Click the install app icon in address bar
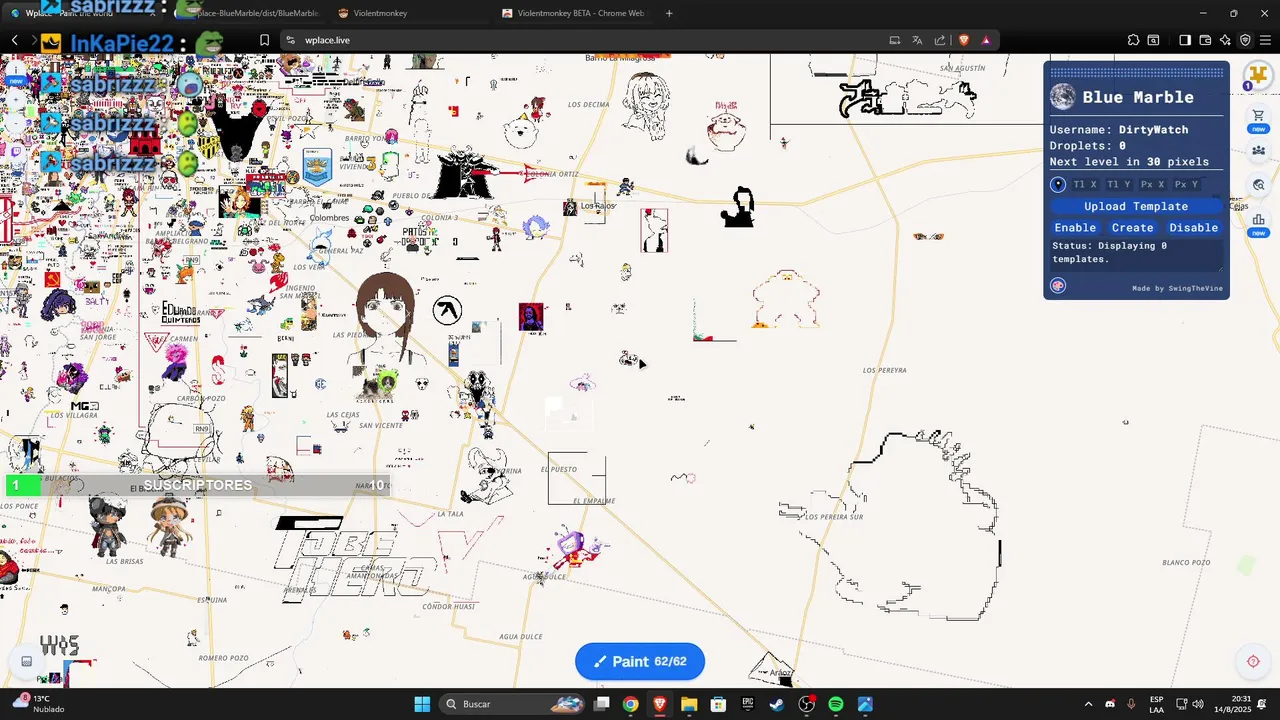The height and width of the screenshot is (720, 1280). click(895, 40)
